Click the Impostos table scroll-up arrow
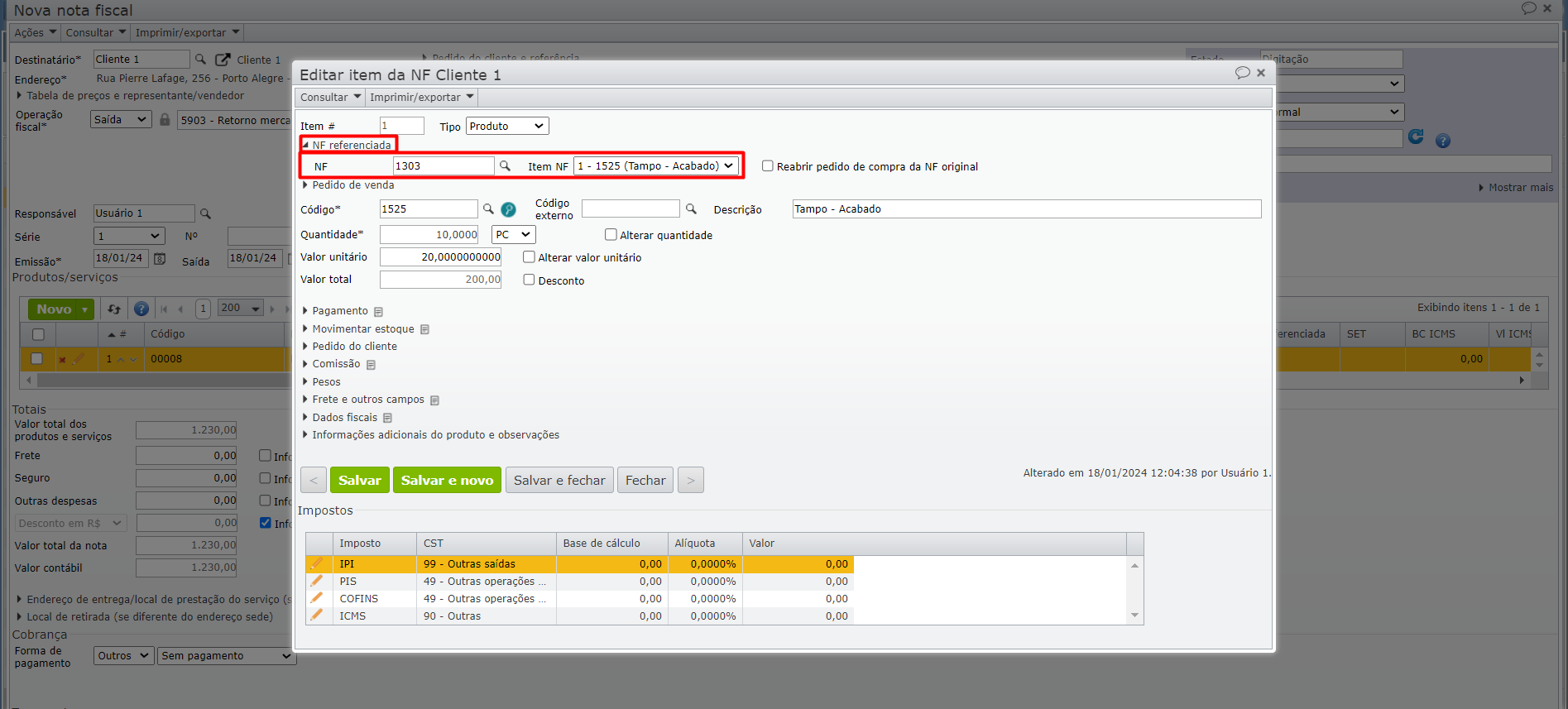 [1135, 566]
